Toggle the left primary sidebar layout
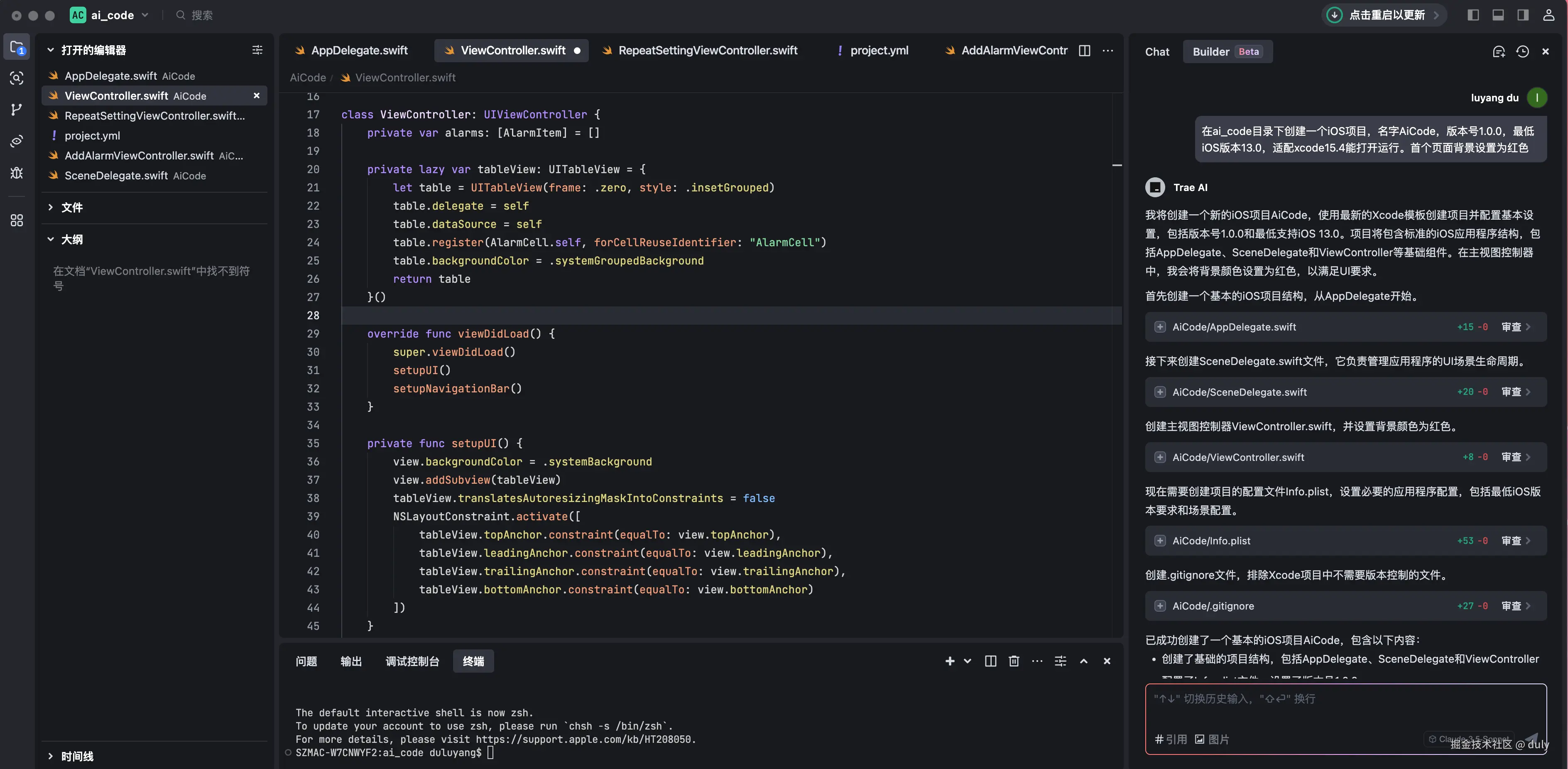Screen dimensions: 1568x769 coord(1473,15)
